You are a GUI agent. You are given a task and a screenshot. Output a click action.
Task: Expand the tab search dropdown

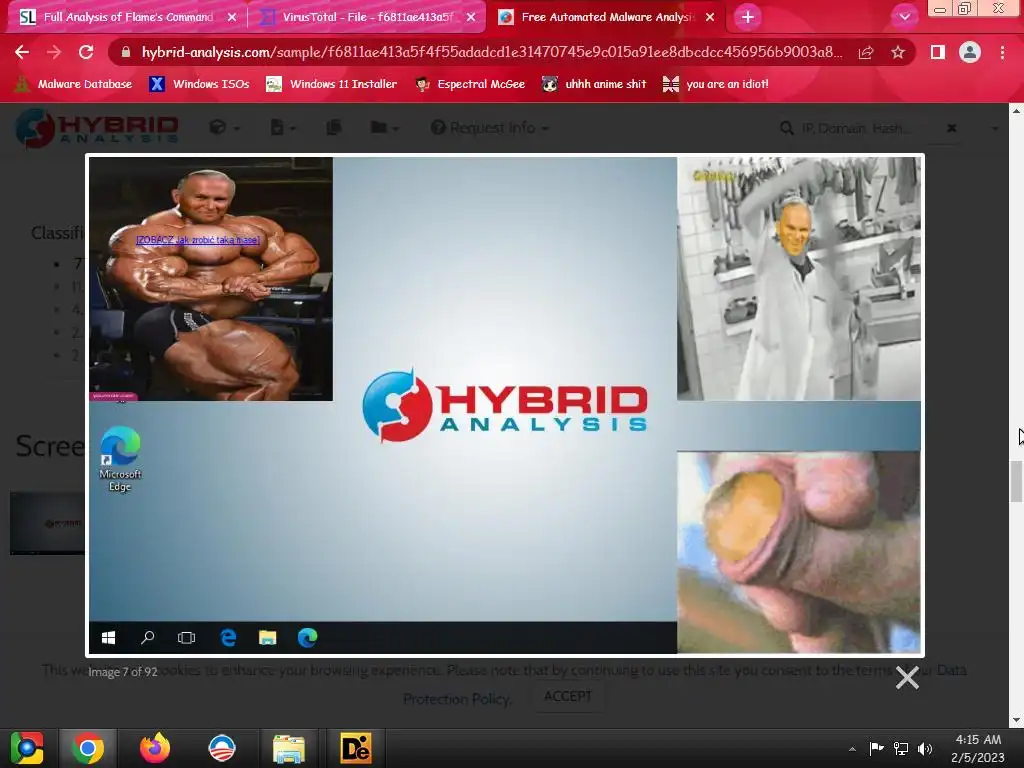click(x=904, y=17)
